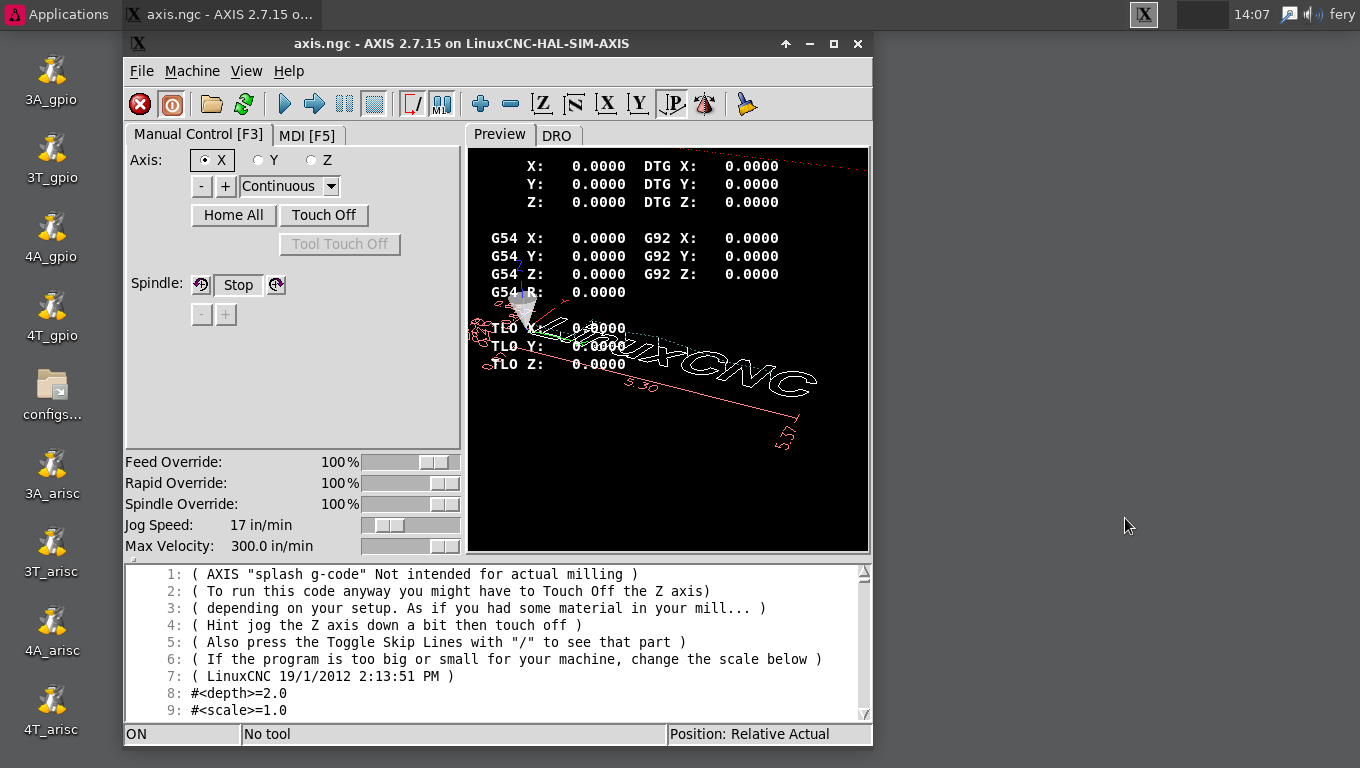Image resolution: width=1360 pixels, height=768 pixels.
Task: Click the Touch Off button
Action: pos(324,215)
